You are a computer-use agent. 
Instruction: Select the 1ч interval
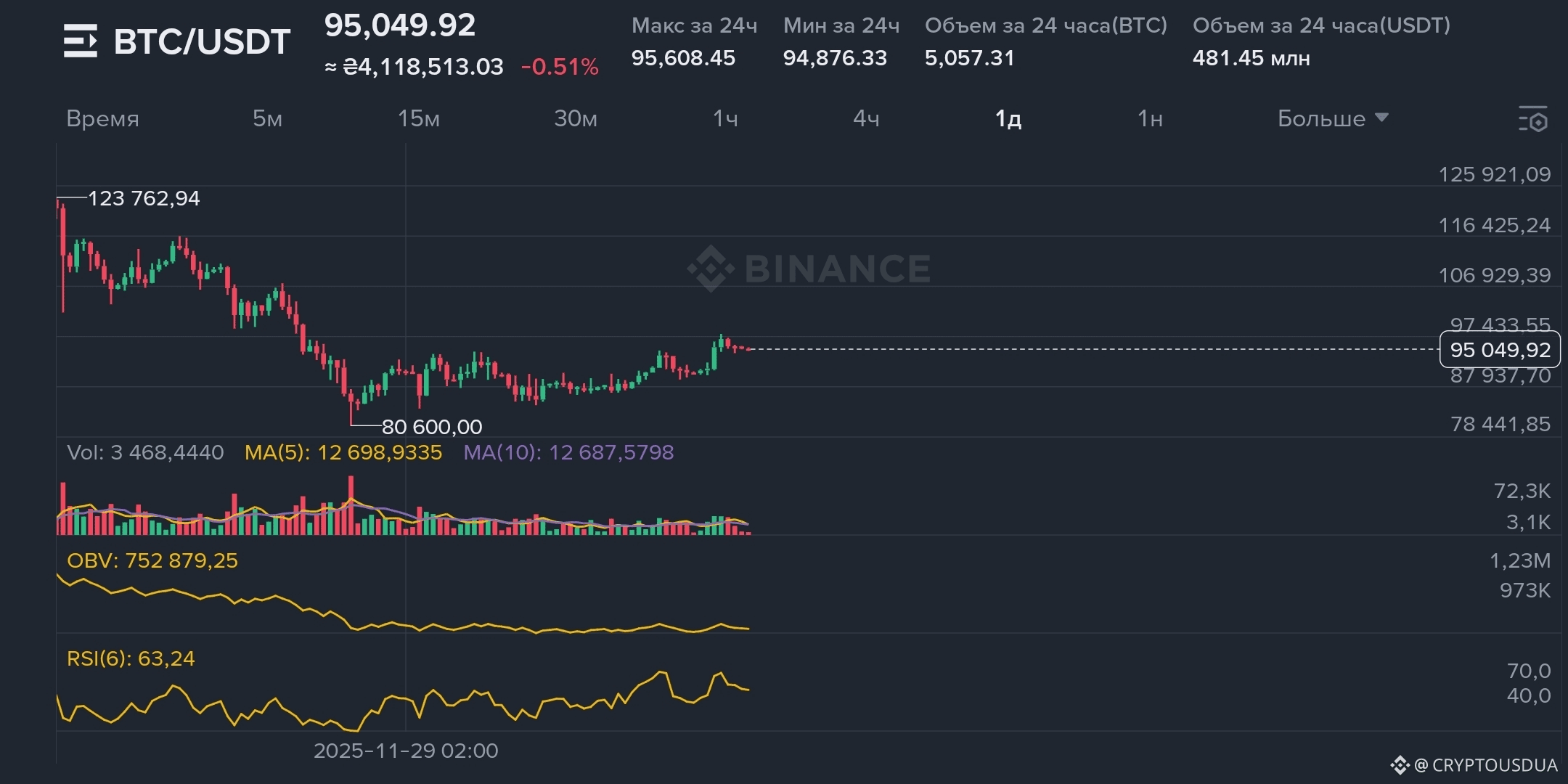[x=724, y=118]
